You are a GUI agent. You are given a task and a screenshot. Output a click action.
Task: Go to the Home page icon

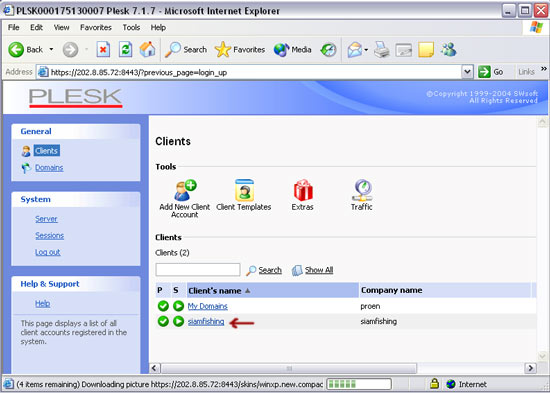[x=147, y=49]
